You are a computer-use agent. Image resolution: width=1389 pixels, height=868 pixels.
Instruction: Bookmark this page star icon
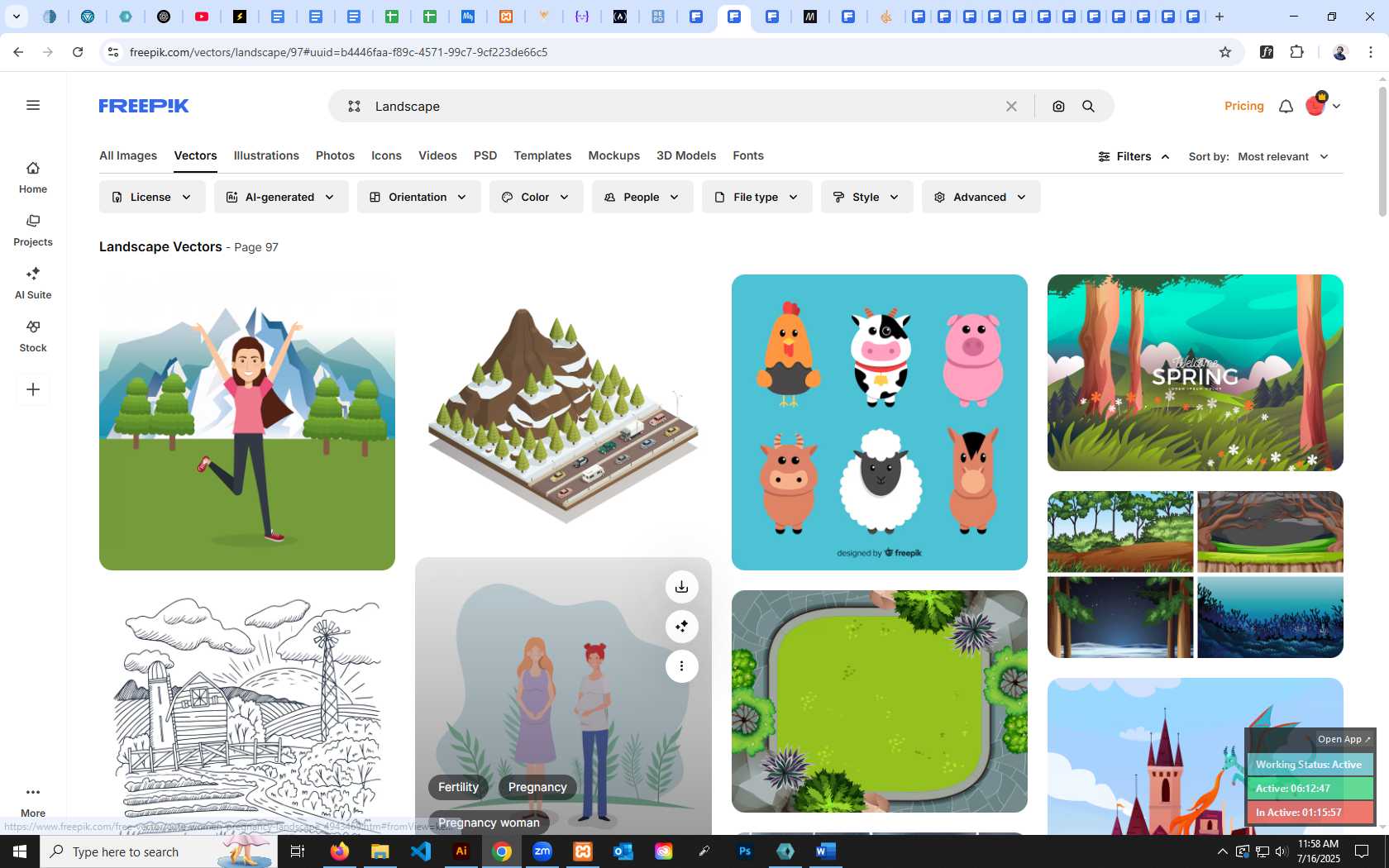pos(1225,52)
